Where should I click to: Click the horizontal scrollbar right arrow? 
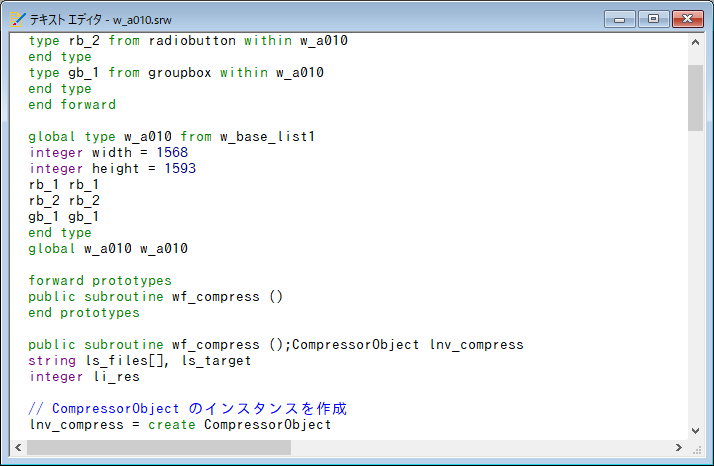679,448
